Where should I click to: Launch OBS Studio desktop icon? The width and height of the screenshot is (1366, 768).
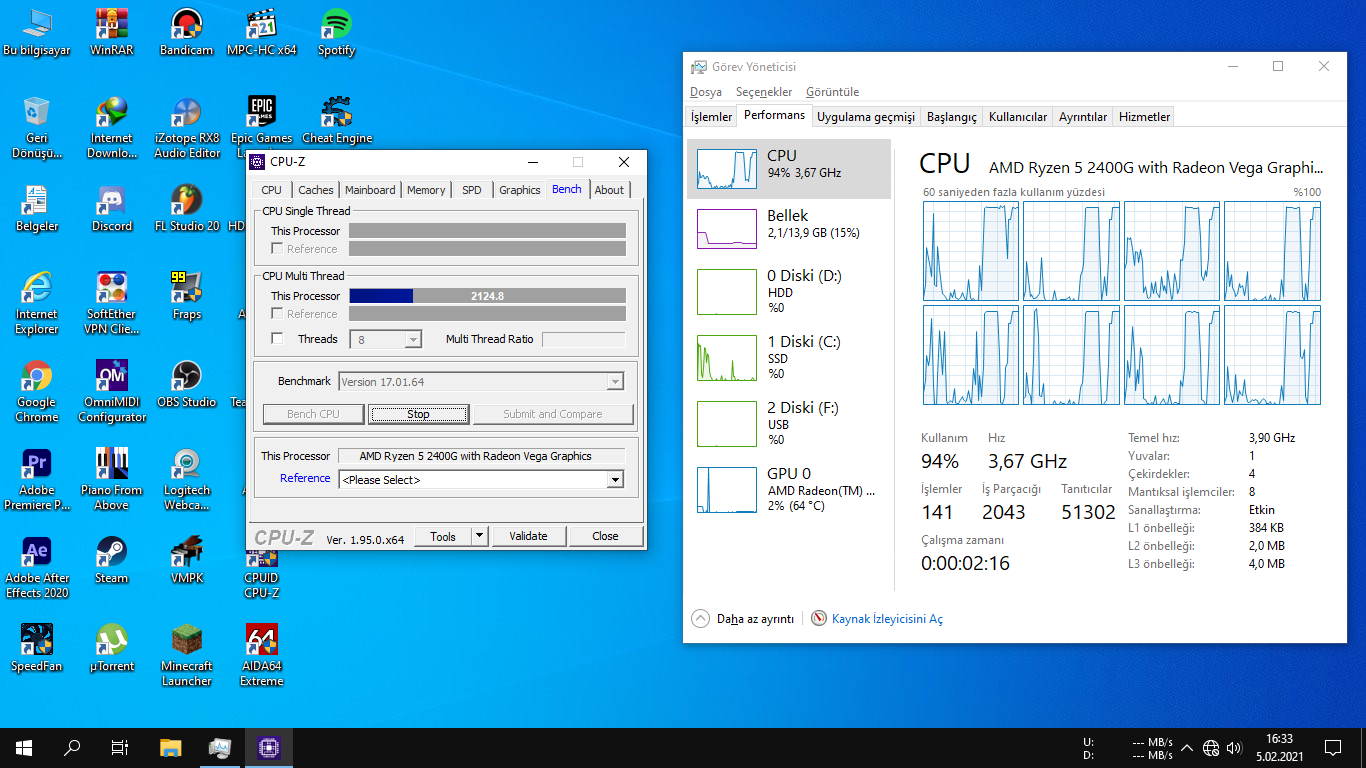click(x=186, y=384)
